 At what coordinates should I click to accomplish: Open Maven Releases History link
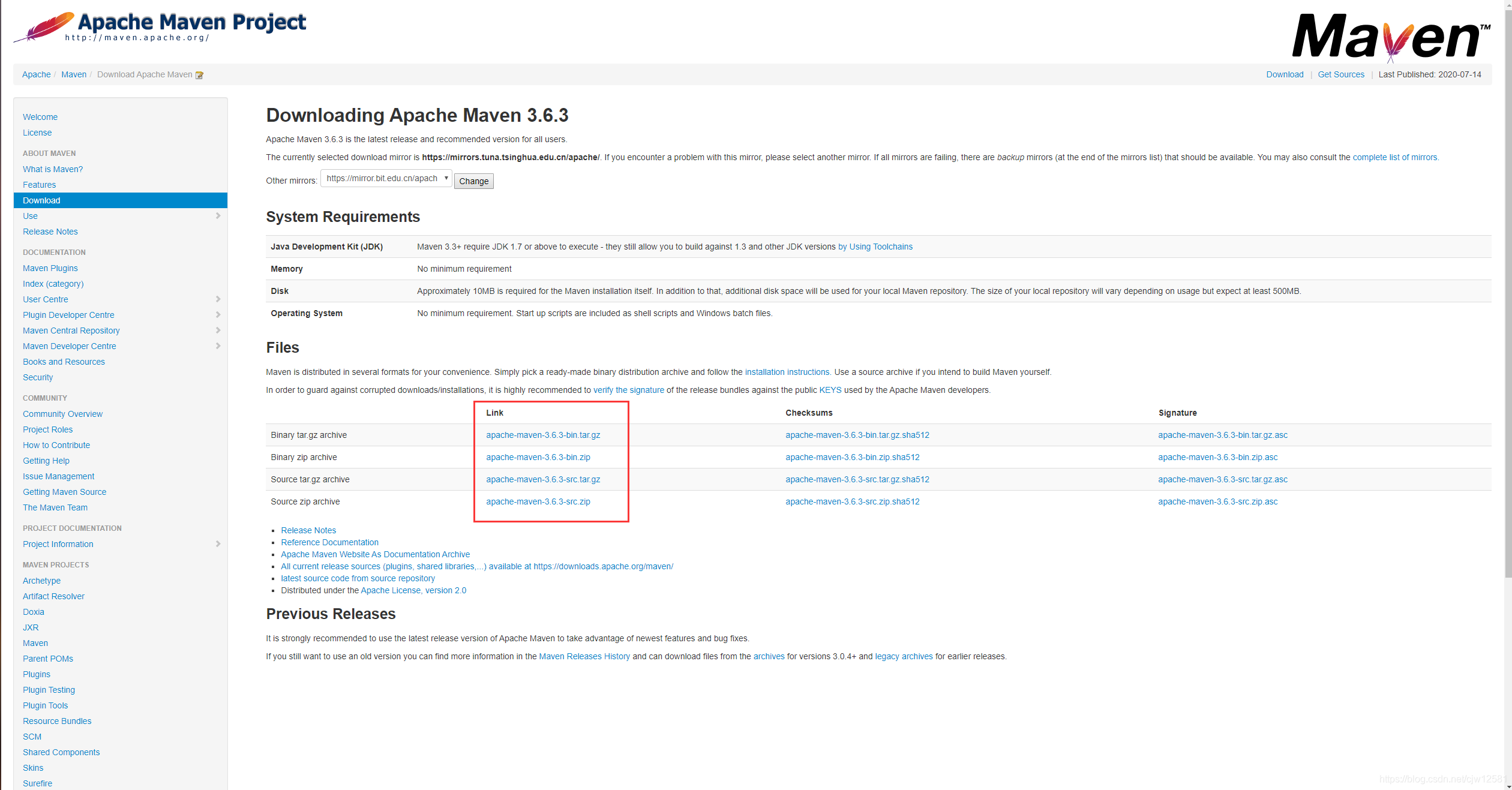pos(584,656)
